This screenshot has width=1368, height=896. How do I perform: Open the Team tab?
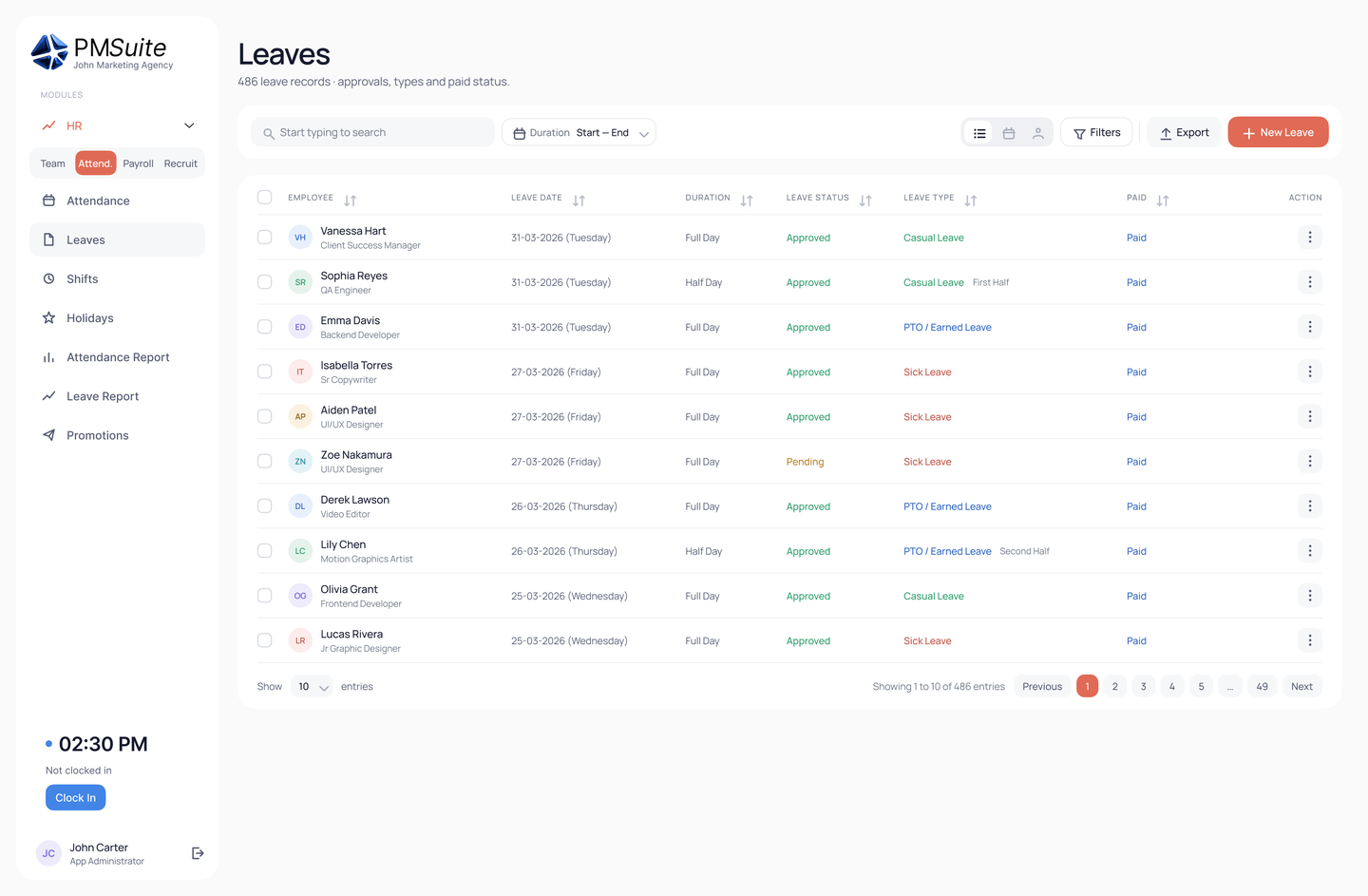[x=53, y=163]
